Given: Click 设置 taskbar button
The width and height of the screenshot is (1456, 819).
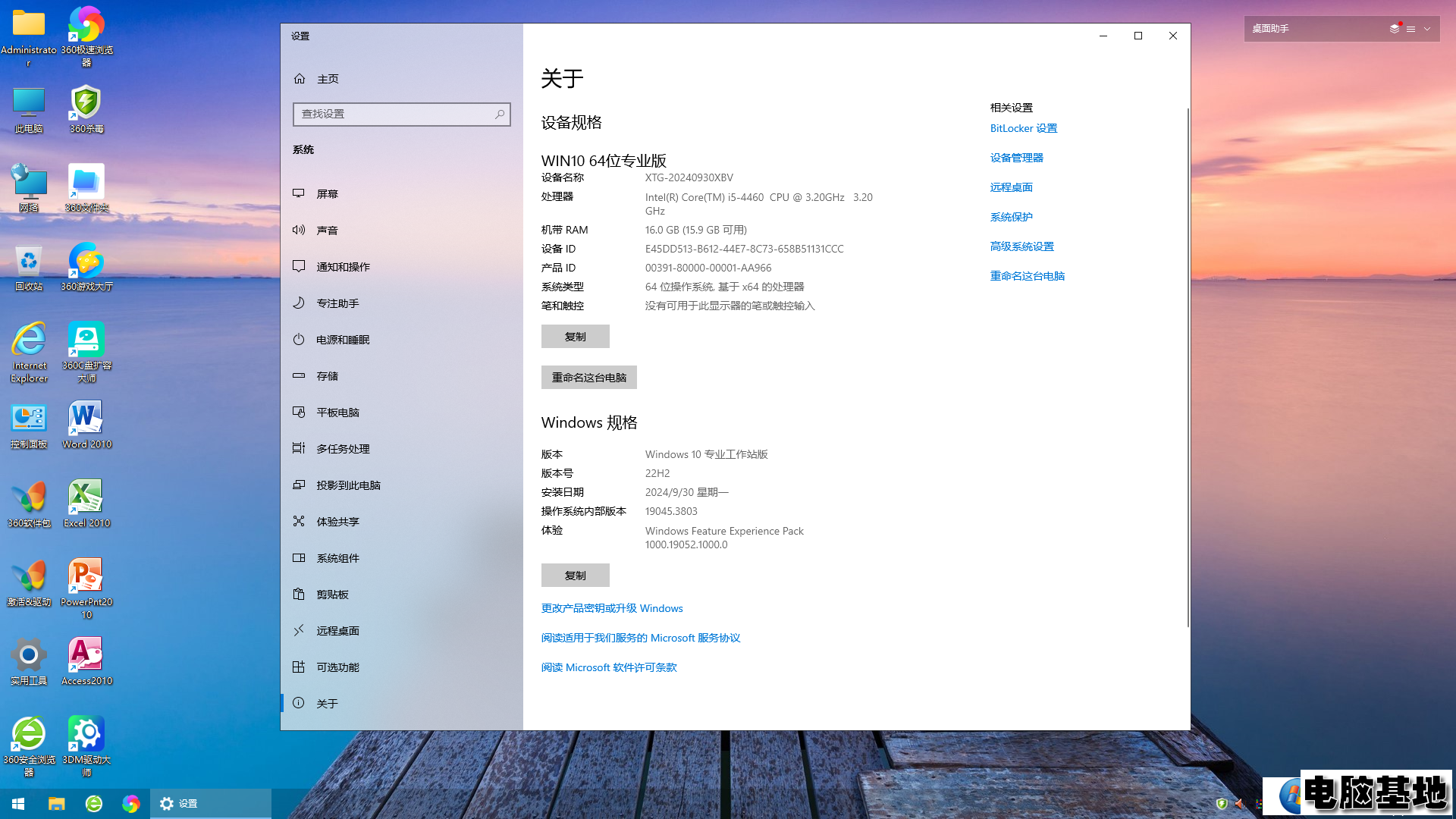Looking at the screenshot, I should (211, 804).
